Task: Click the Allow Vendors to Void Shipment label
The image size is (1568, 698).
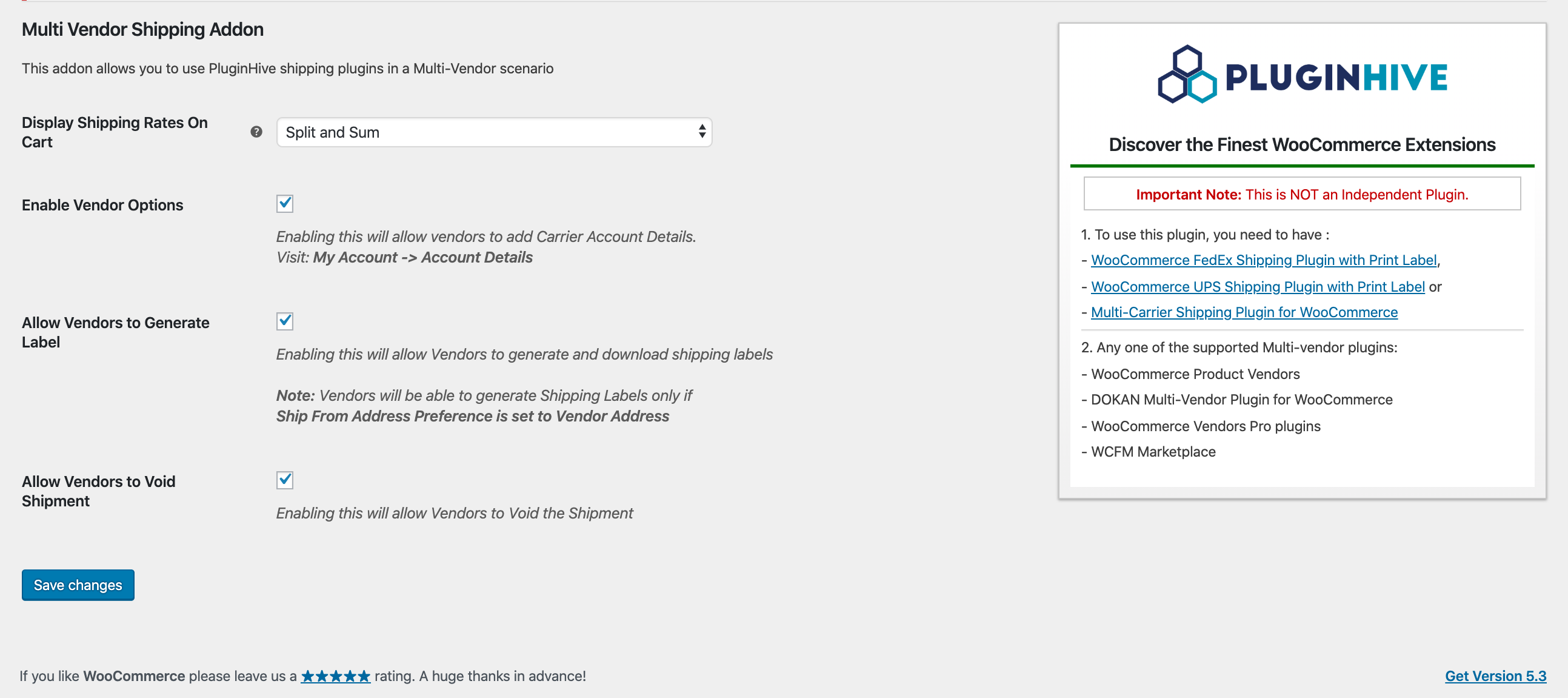Action: (98, 491)
